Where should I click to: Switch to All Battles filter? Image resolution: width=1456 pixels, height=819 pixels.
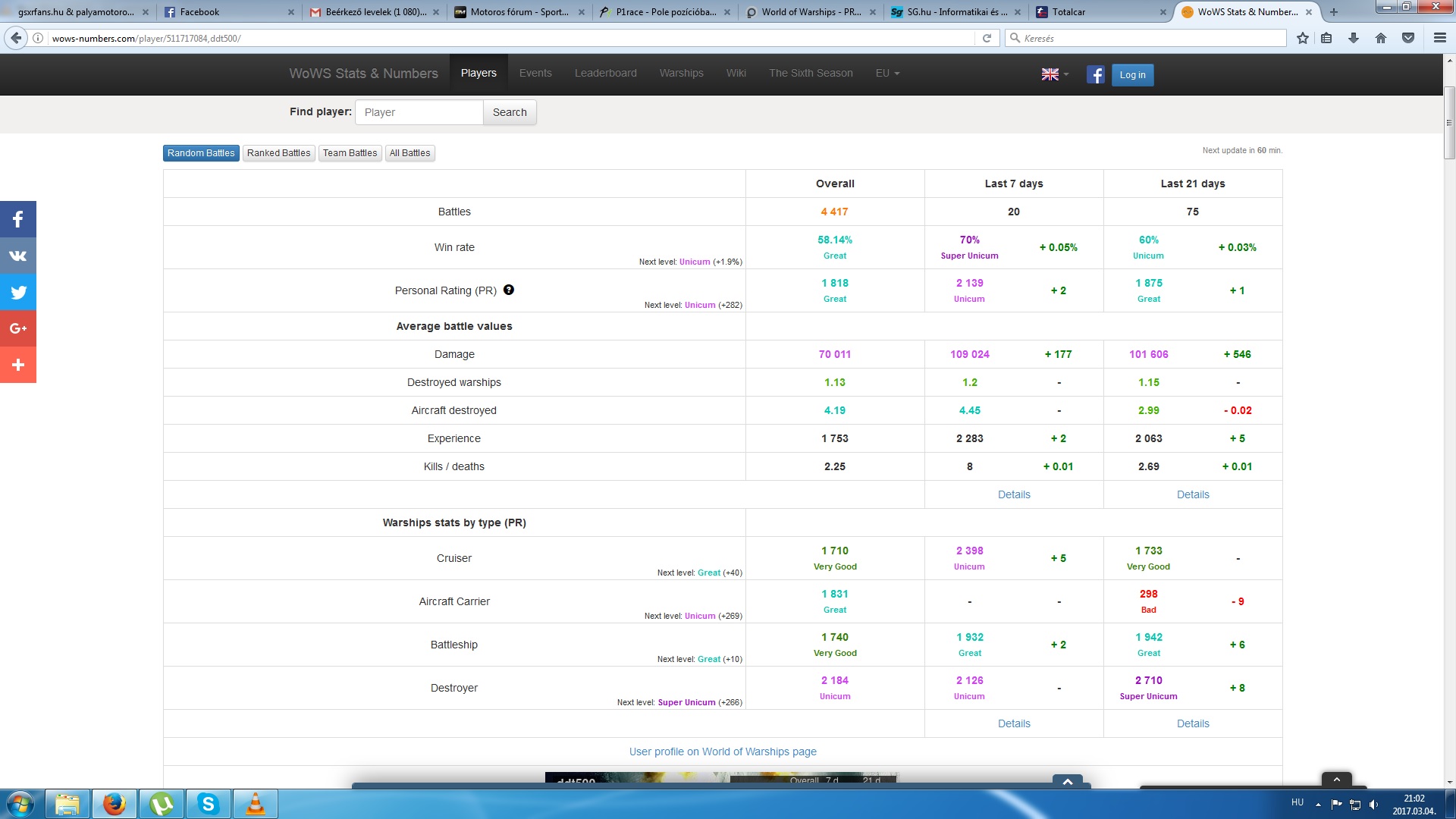409,153
